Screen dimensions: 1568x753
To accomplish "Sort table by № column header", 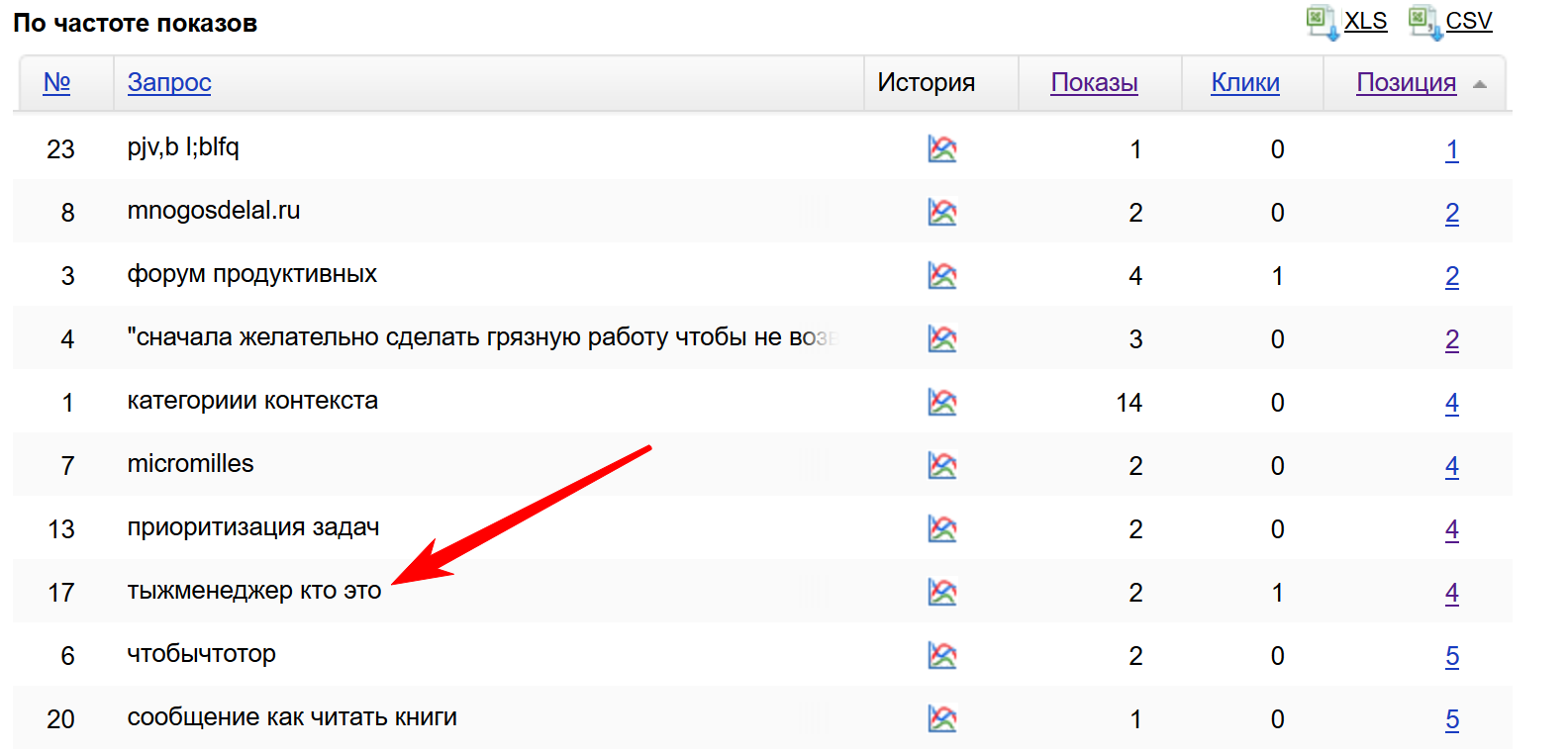I will coord(56,83).
